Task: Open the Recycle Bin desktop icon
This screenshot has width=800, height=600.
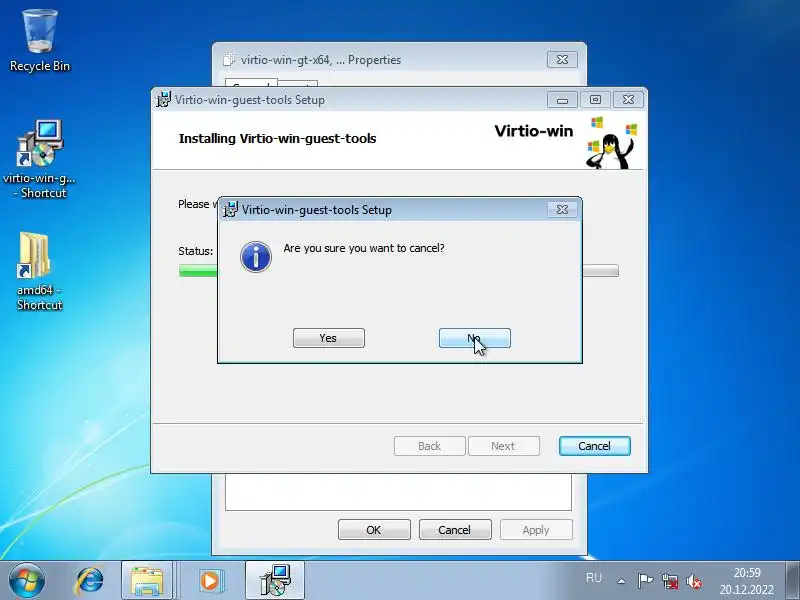Action: tap(40, 41)
